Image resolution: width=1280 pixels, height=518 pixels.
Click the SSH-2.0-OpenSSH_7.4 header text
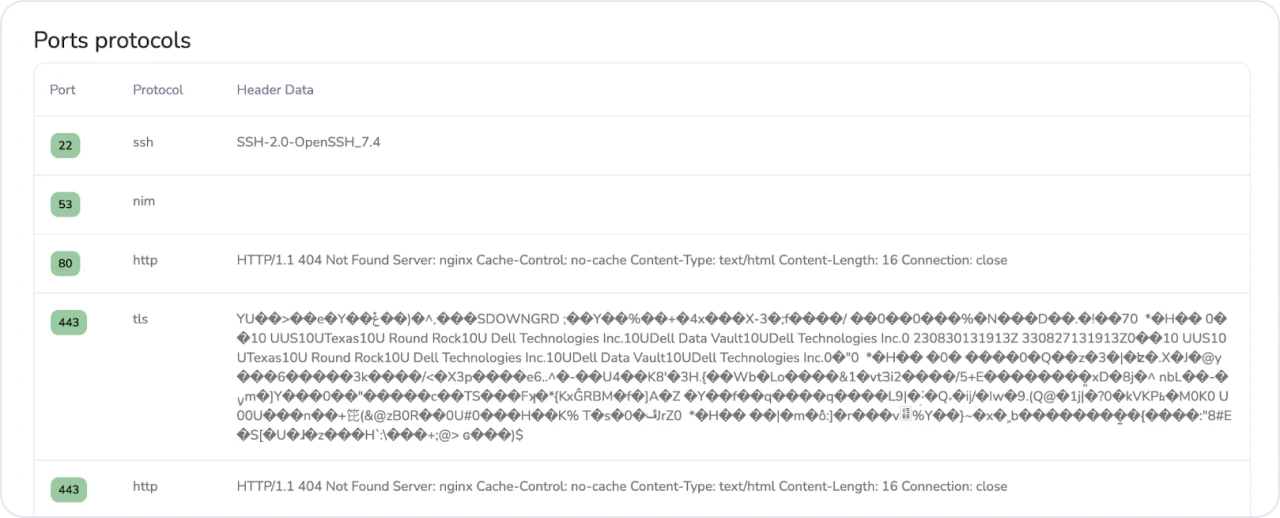click(x=308, y=142)
